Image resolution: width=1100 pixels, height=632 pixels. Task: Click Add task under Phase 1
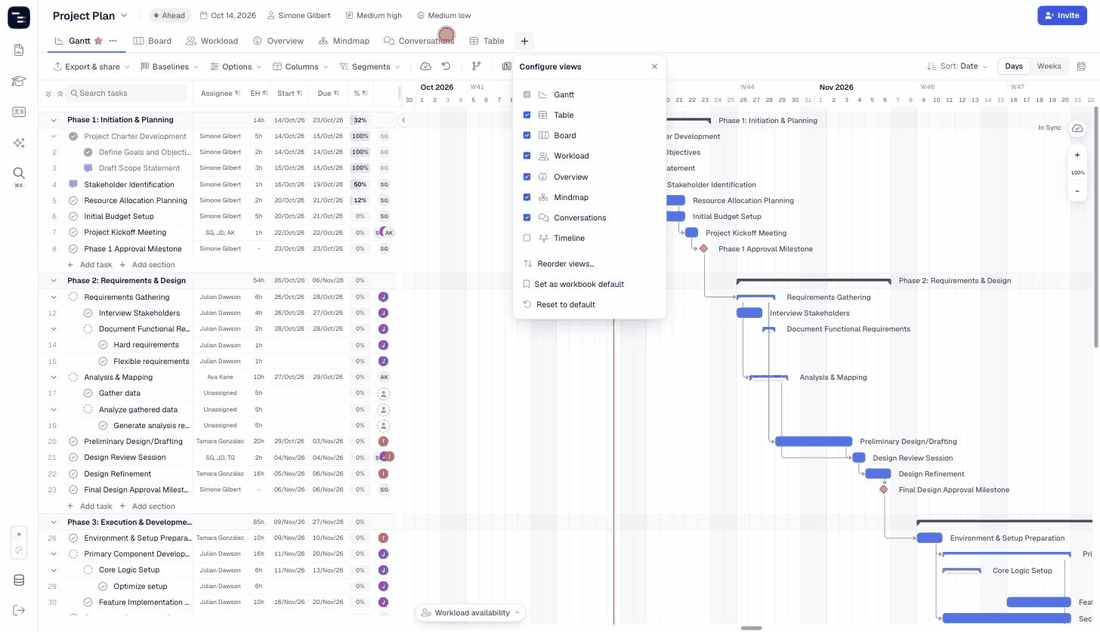click(90, 264)
